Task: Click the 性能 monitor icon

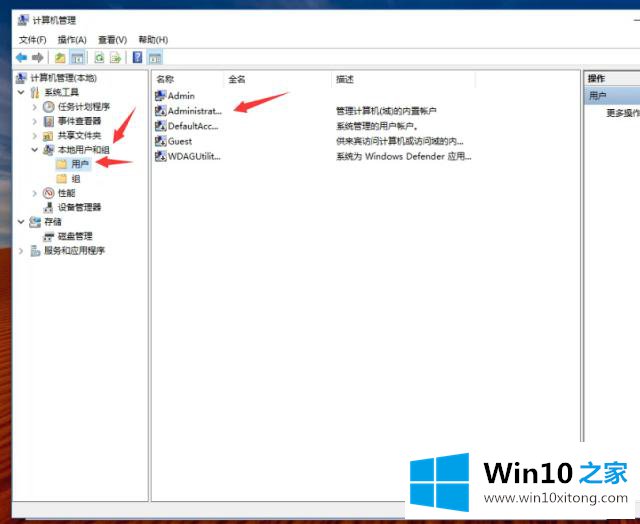Action: (49, 193)
